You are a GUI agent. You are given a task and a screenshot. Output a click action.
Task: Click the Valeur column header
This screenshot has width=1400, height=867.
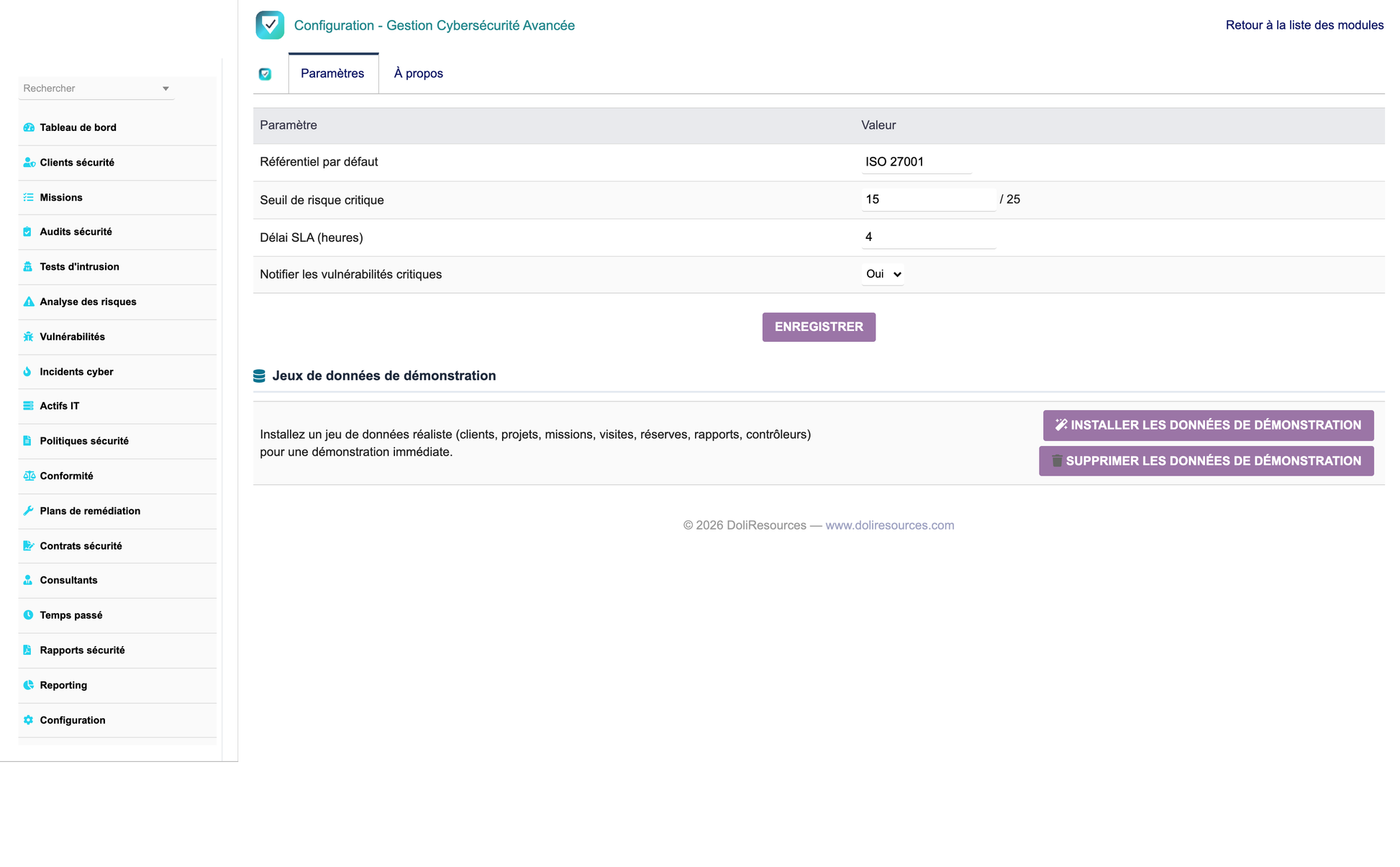tap(878, 125)
